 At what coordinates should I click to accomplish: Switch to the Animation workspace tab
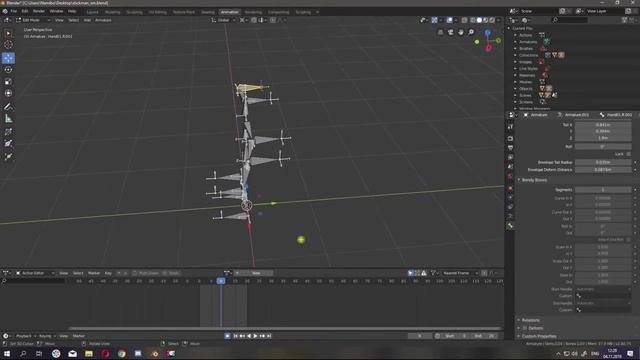pos(229,12)
